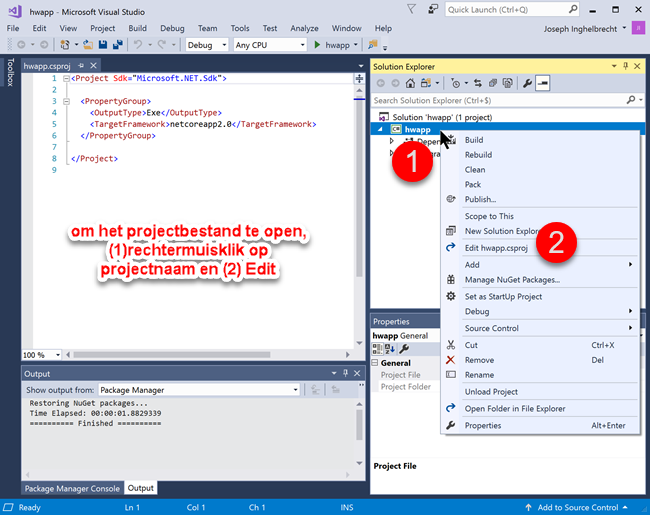Open the hwapp start target dropdown arrow

tap(356, 45)
